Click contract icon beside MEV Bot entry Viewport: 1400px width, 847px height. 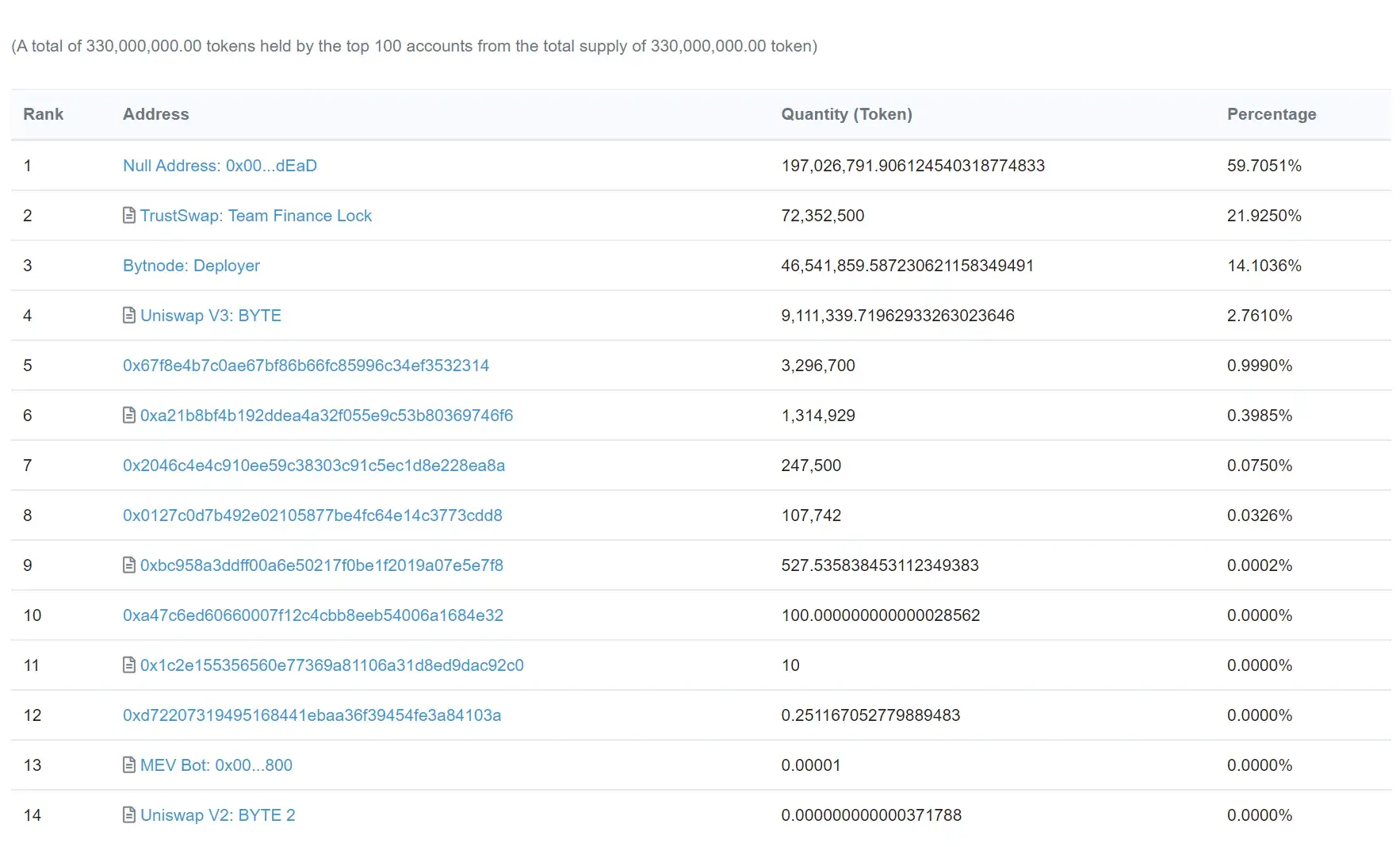pos(129,765)
